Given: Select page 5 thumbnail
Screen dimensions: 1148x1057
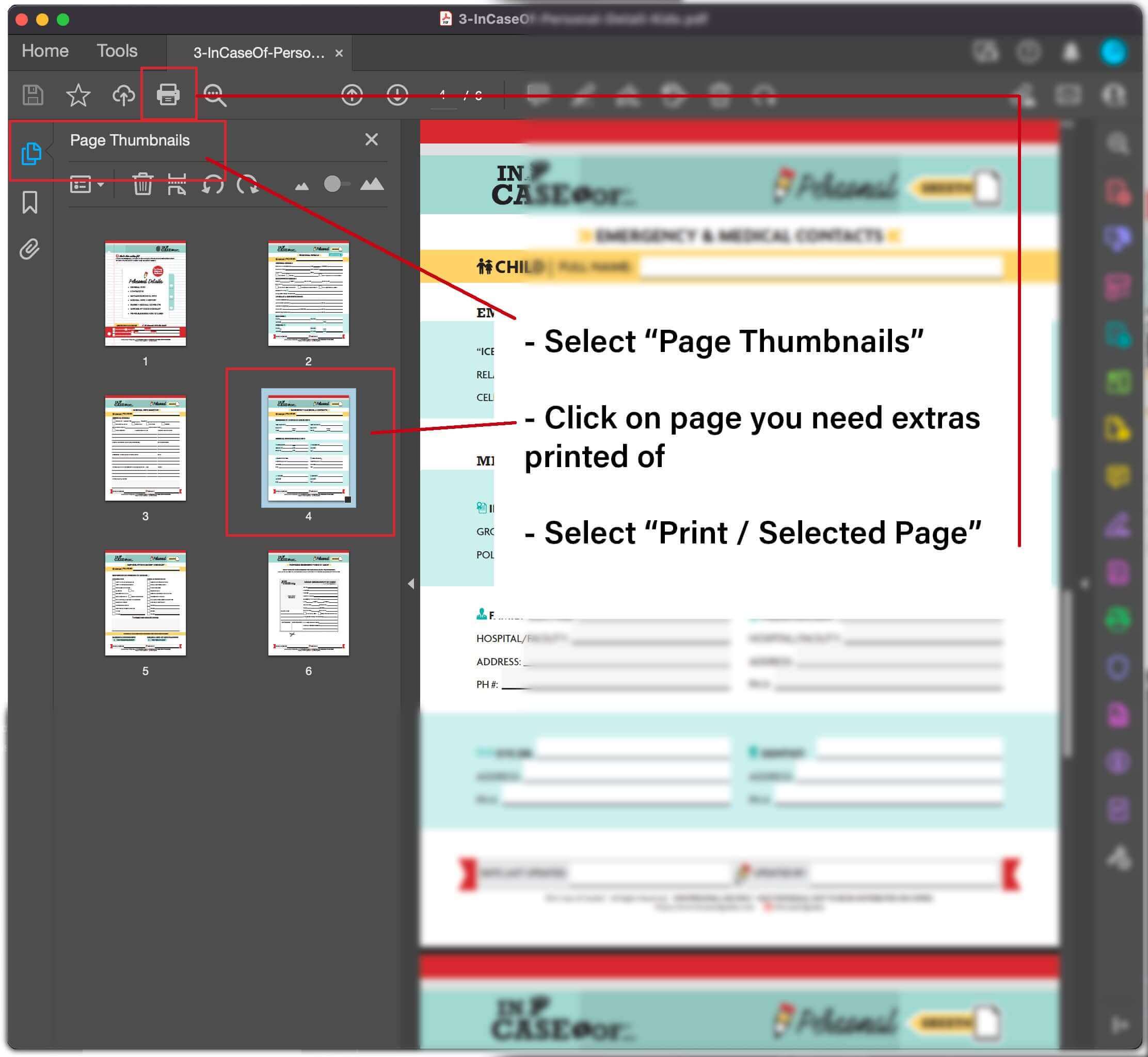Looking at the screenshot, I should 145,603.
